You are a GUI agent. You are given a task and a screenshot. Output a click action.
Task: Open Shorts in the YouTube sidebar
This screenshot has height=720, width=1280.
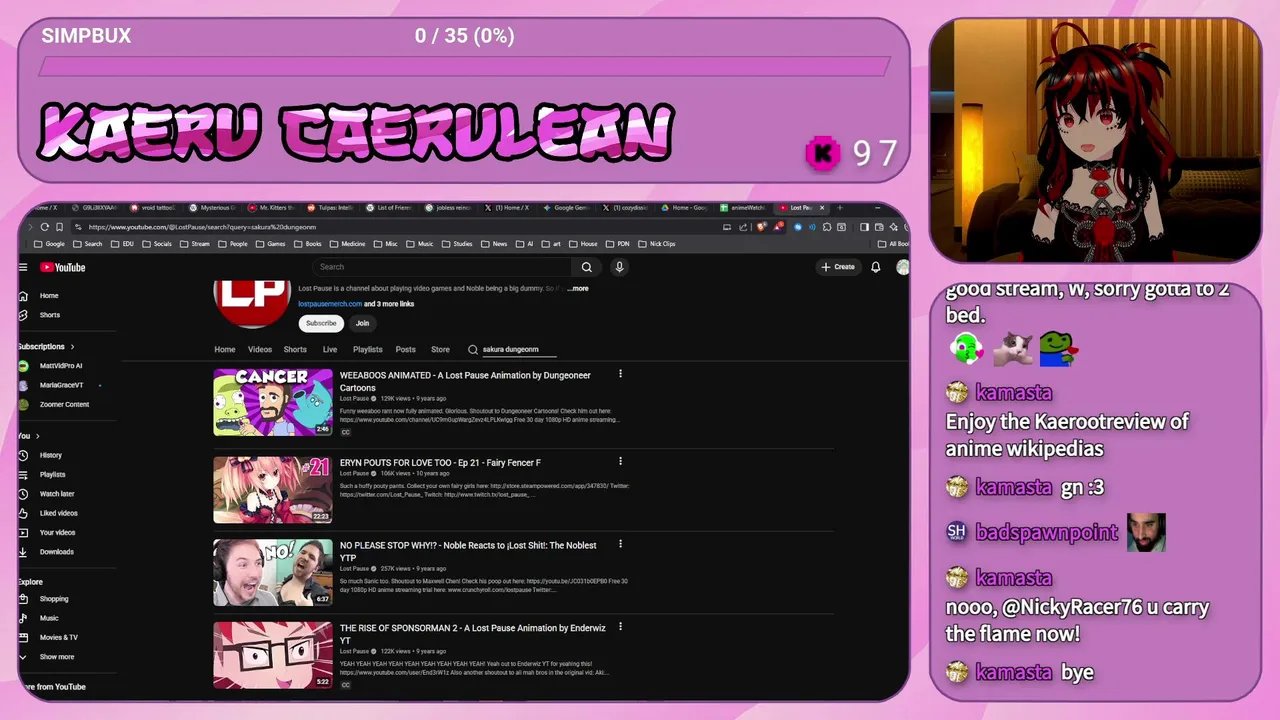[x=40, y=315]
